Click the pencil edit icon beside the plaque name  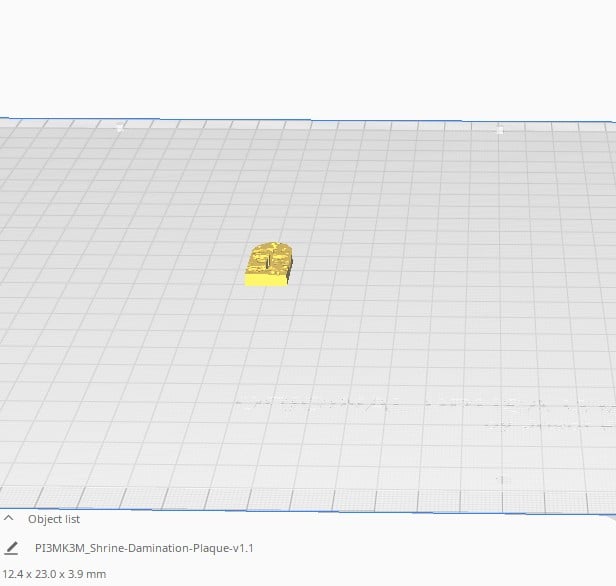coord(11,548)
